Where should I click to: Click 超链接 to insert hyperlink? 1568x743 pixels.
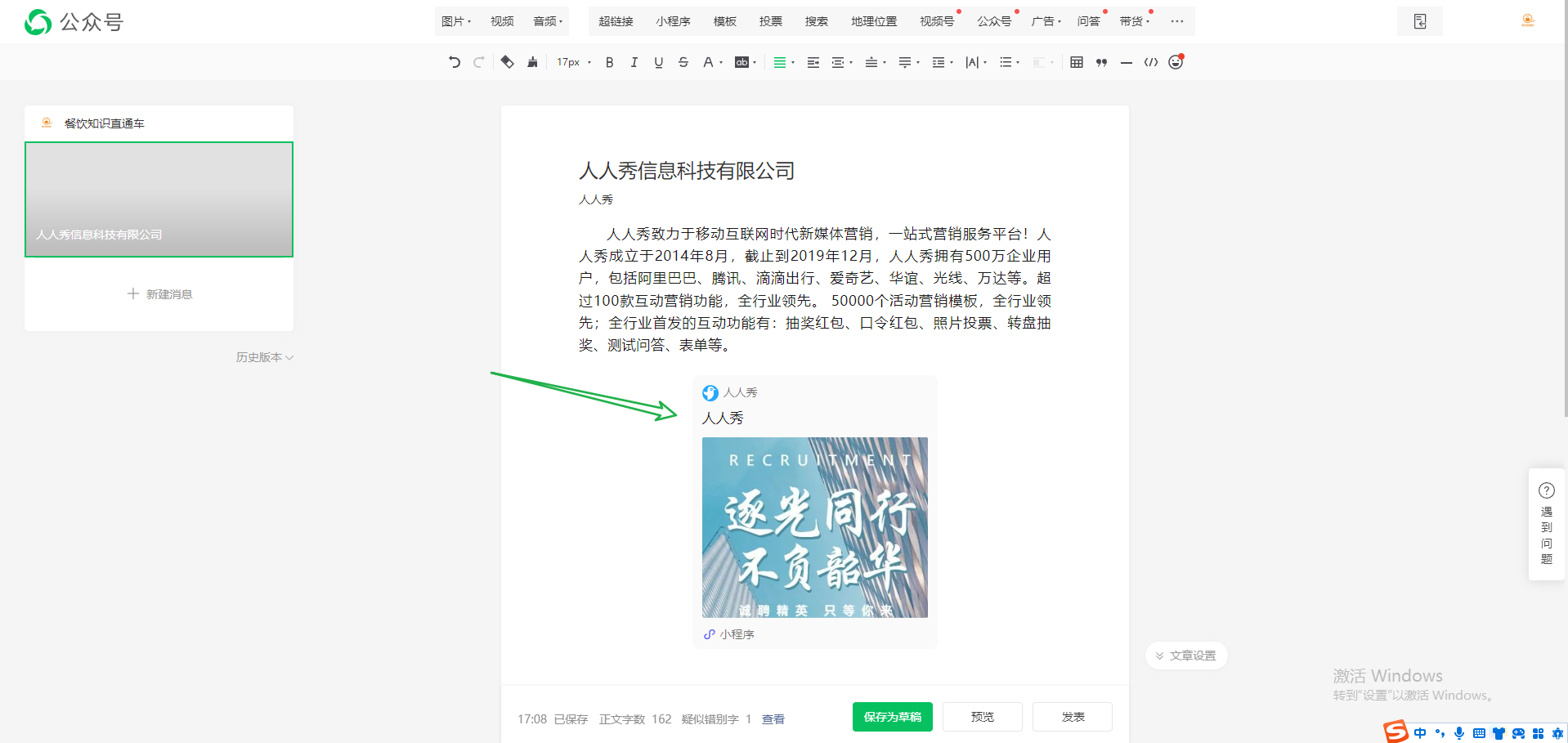coord(616,21)
